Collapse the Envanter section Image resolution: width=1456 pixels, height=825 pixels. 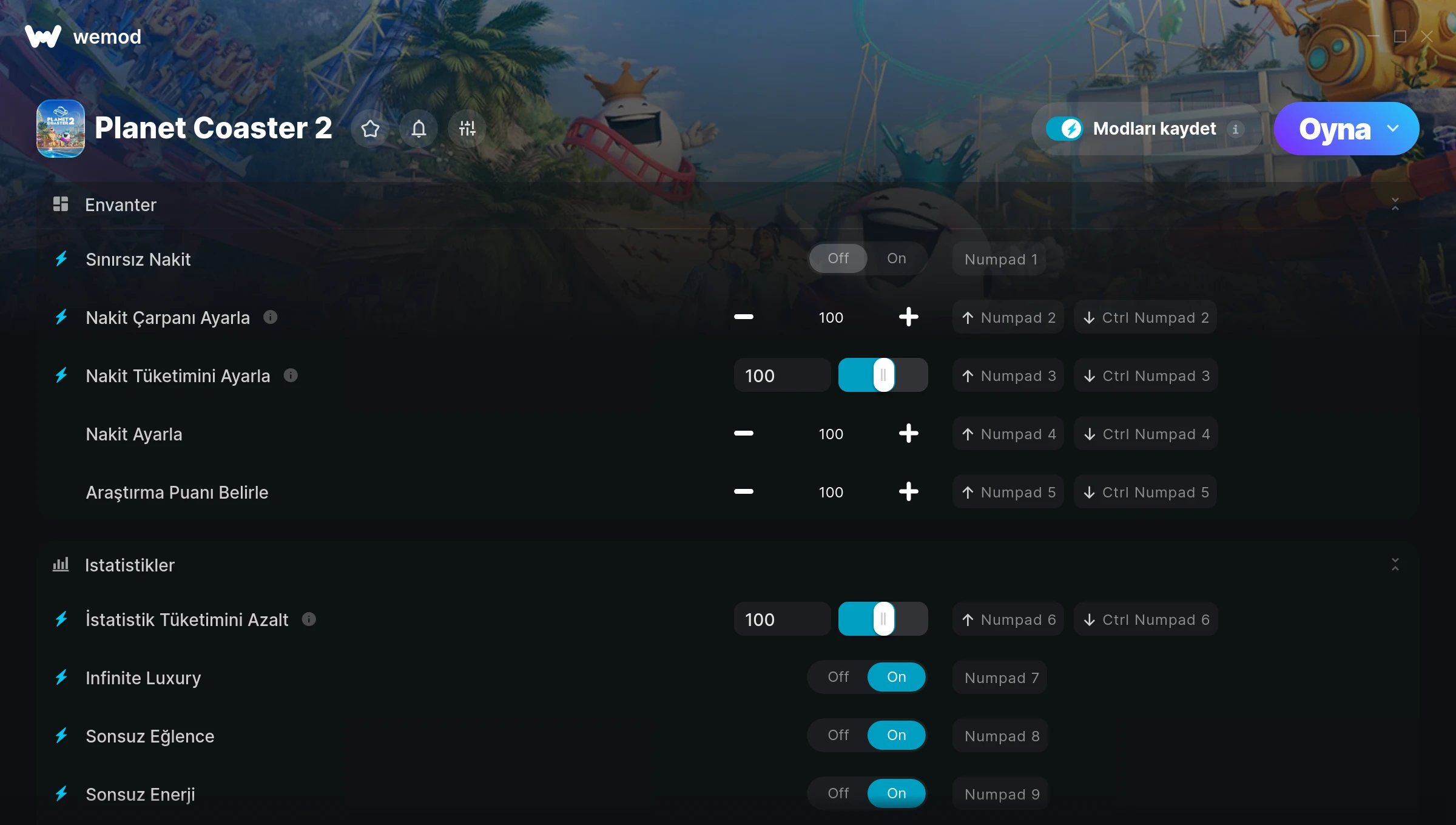[x=1395, y=204]
